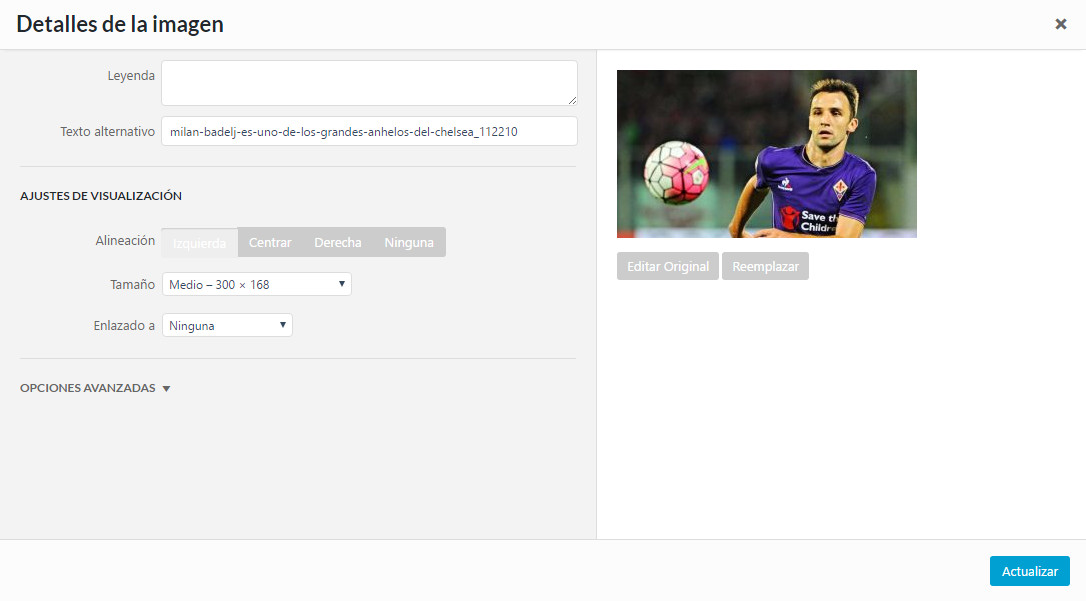The height and width of the screenshot is (601, 1086).
Task: Select the alt text starting with milan-badelj
Action: tap(369, 131)
